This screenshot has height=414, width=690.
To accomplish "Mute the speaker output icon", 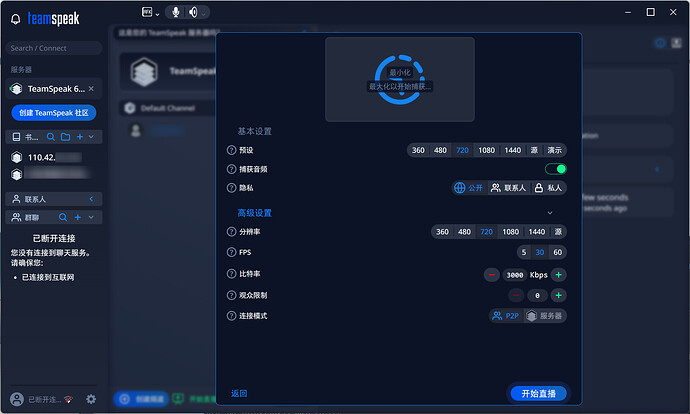I will click(x=193, y=12).
